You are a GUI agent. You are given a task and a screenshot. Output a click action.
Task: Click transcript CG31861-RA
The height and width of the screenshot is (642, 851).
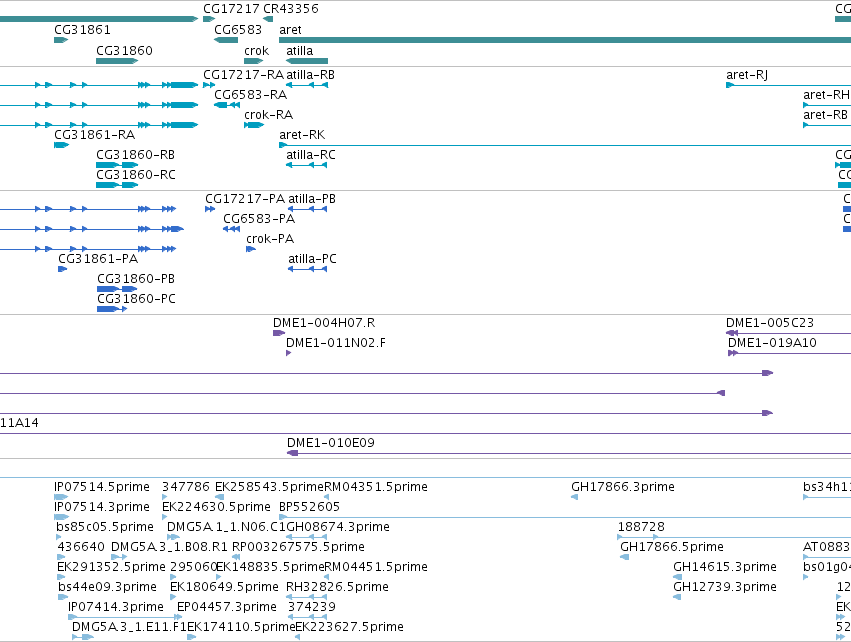tap(61, 145)
